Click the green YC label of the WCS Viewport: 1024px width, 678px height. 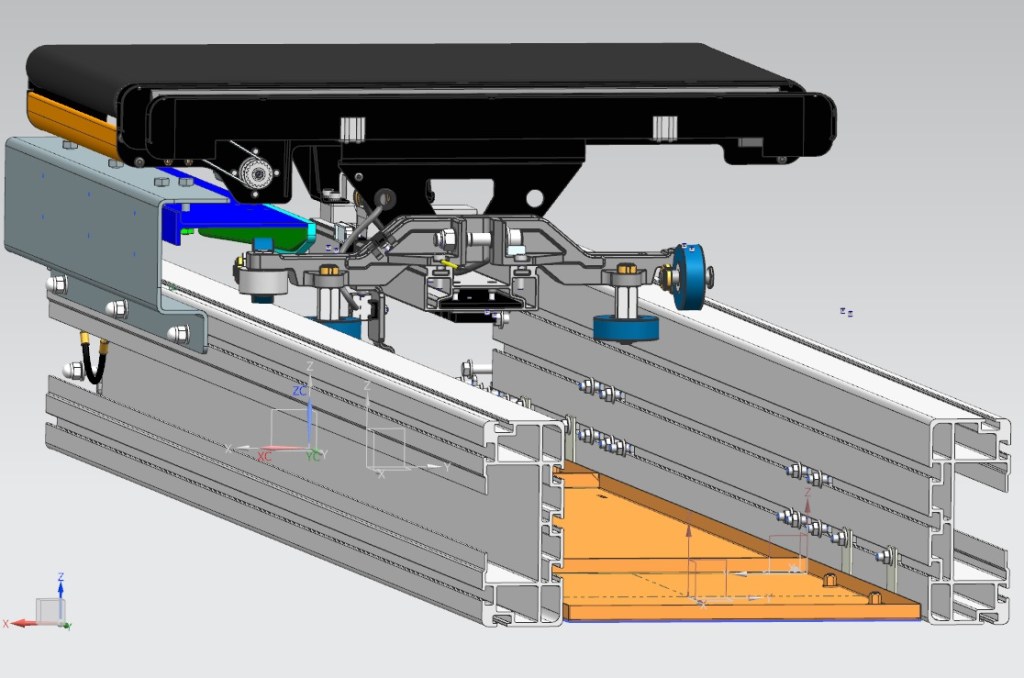point(314,456)
